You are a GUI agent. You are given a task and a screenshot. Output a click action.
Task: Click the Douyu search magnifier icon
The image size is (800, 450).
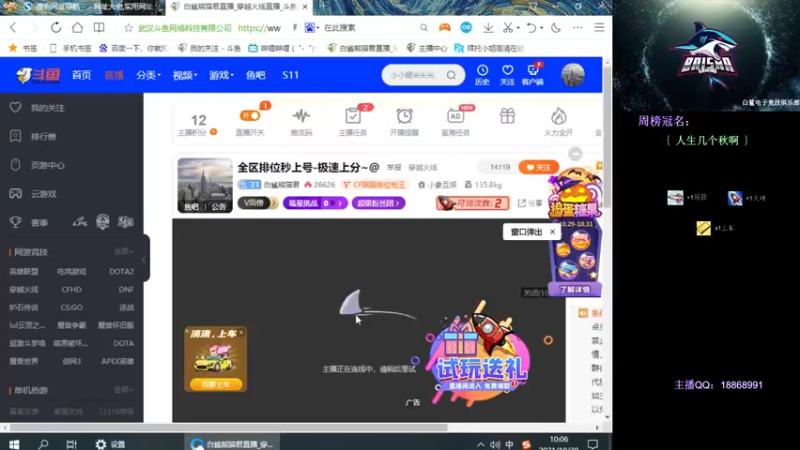pyautogui.click(x=451, y=76)
